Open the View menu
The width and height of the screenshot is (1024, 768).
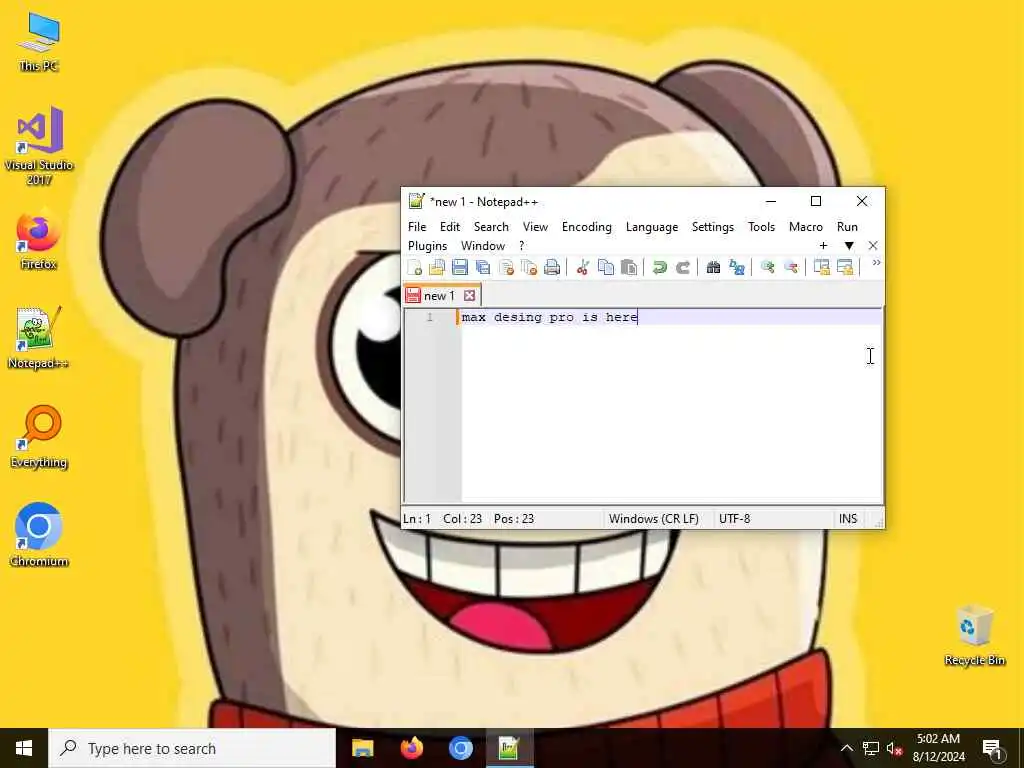(x=535, y=227)
